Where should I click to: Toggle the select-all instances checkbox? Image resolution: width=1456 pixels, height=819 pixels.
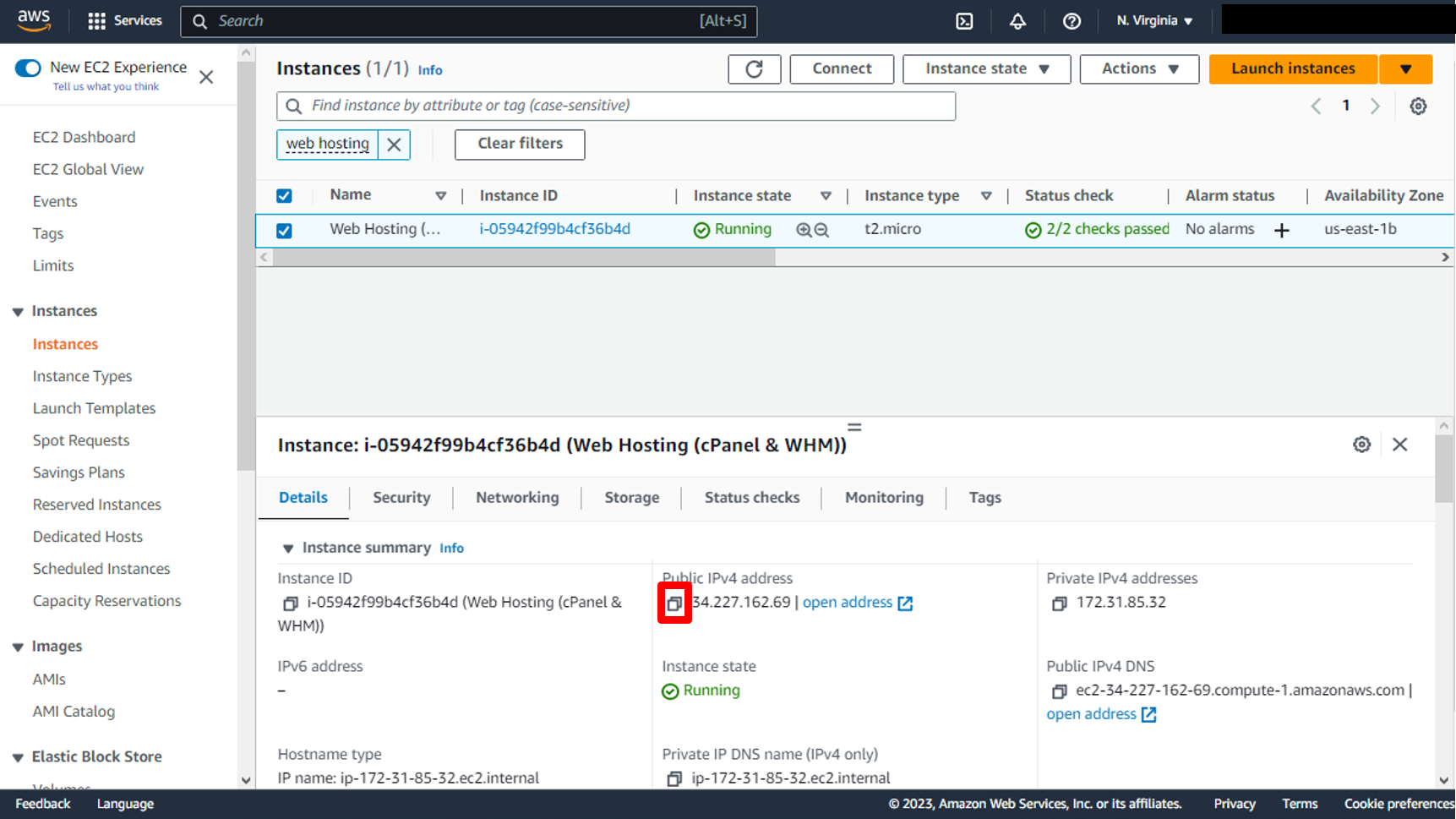point(284,196)
